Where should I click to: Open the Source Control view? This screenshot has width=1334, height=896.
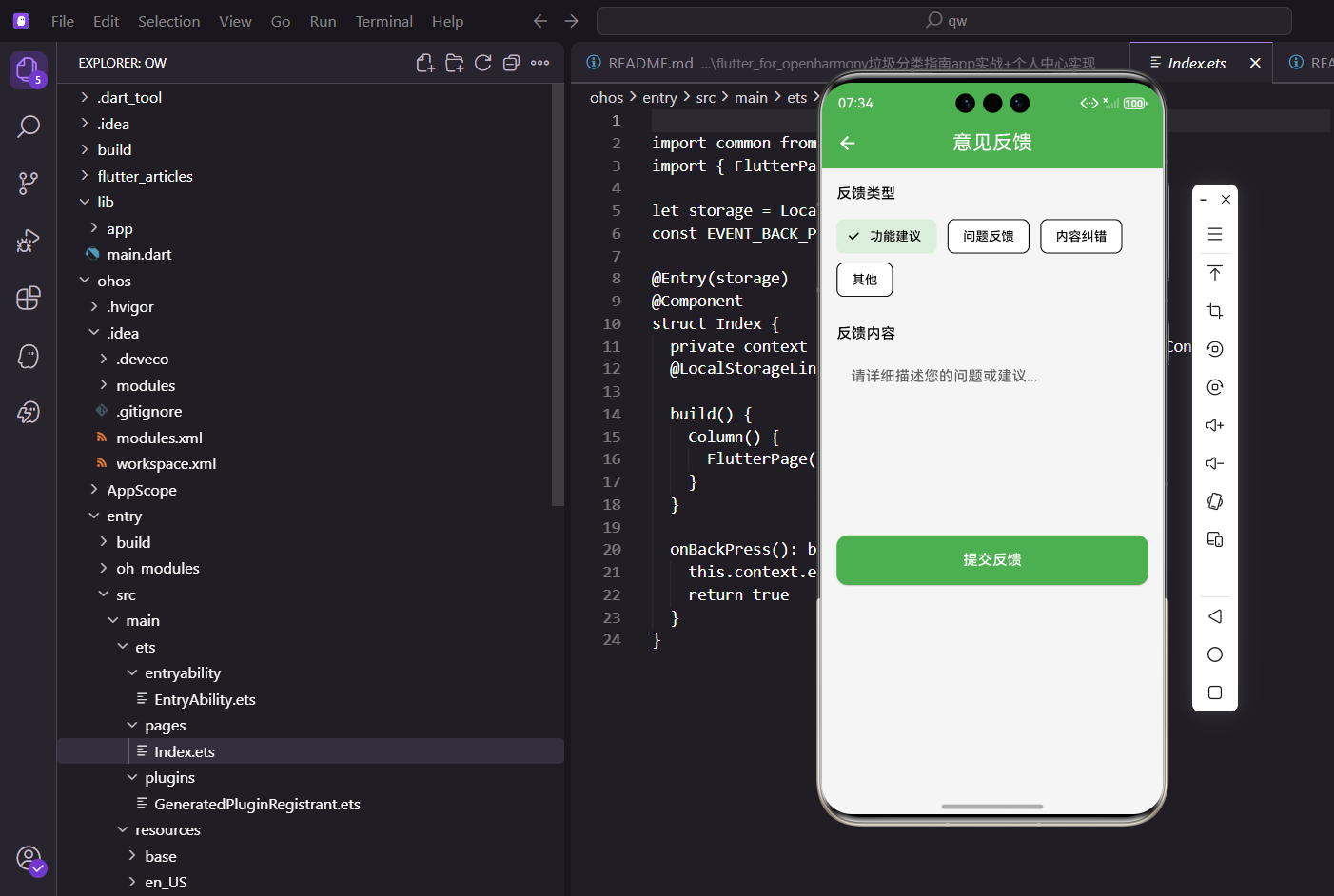click(x=29, y=183)
